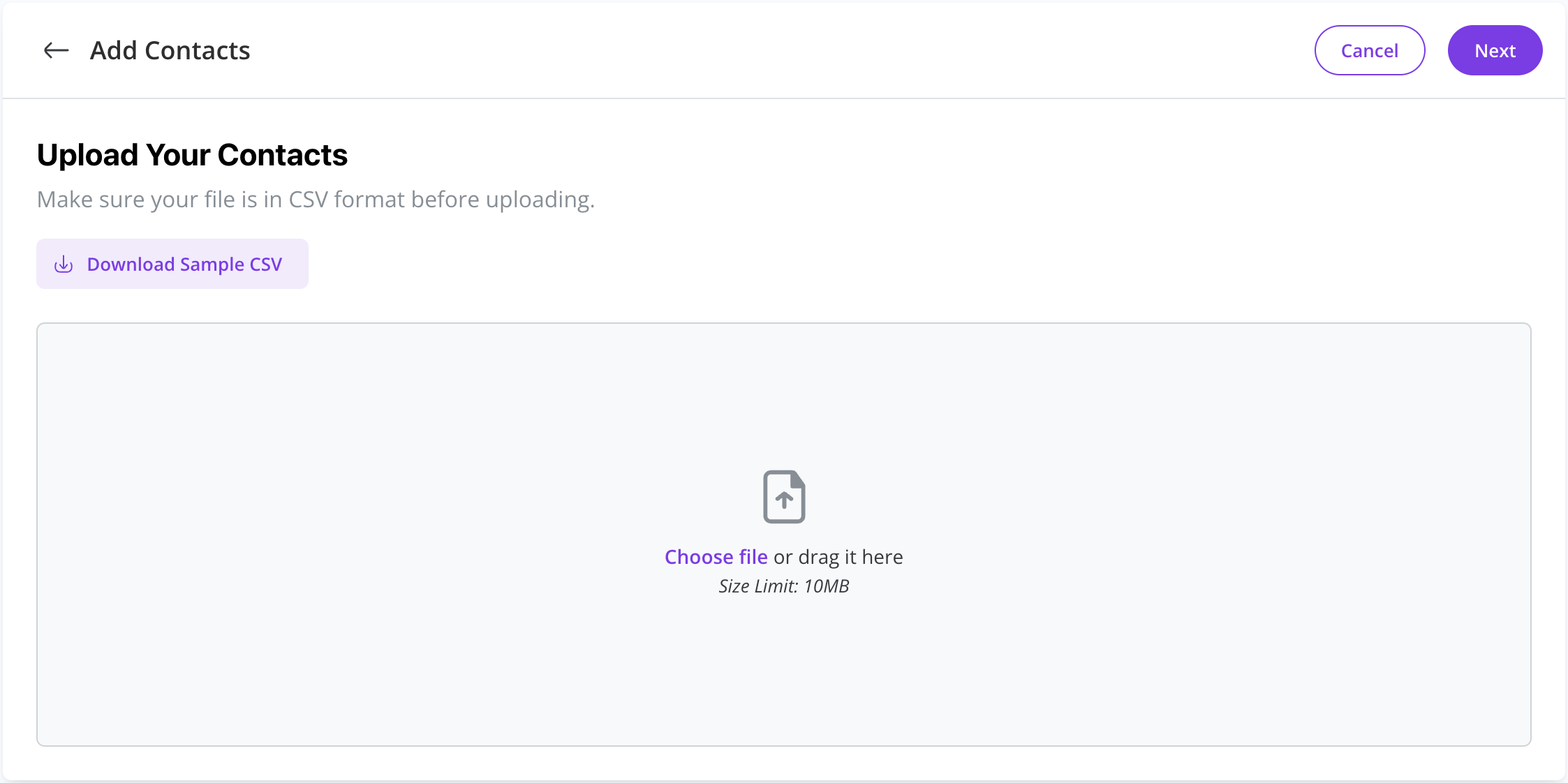The image size is (1568, 783).
Task: Click the 'Add Contacts' page title
Action: (x=170, y=50)
